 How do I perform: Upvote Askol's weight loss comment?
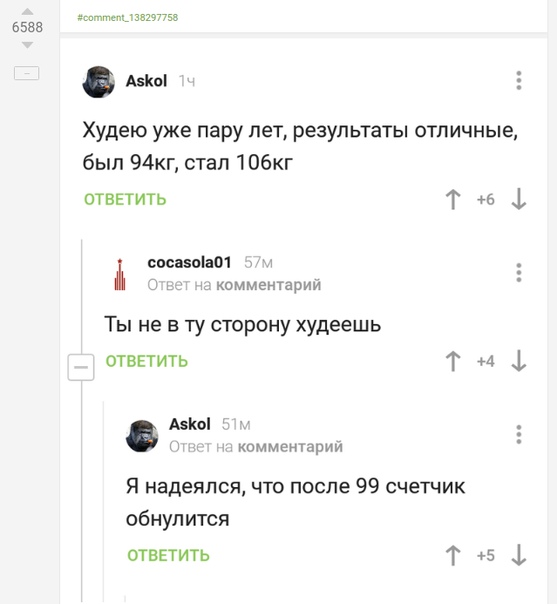click(x=453, y=199)
